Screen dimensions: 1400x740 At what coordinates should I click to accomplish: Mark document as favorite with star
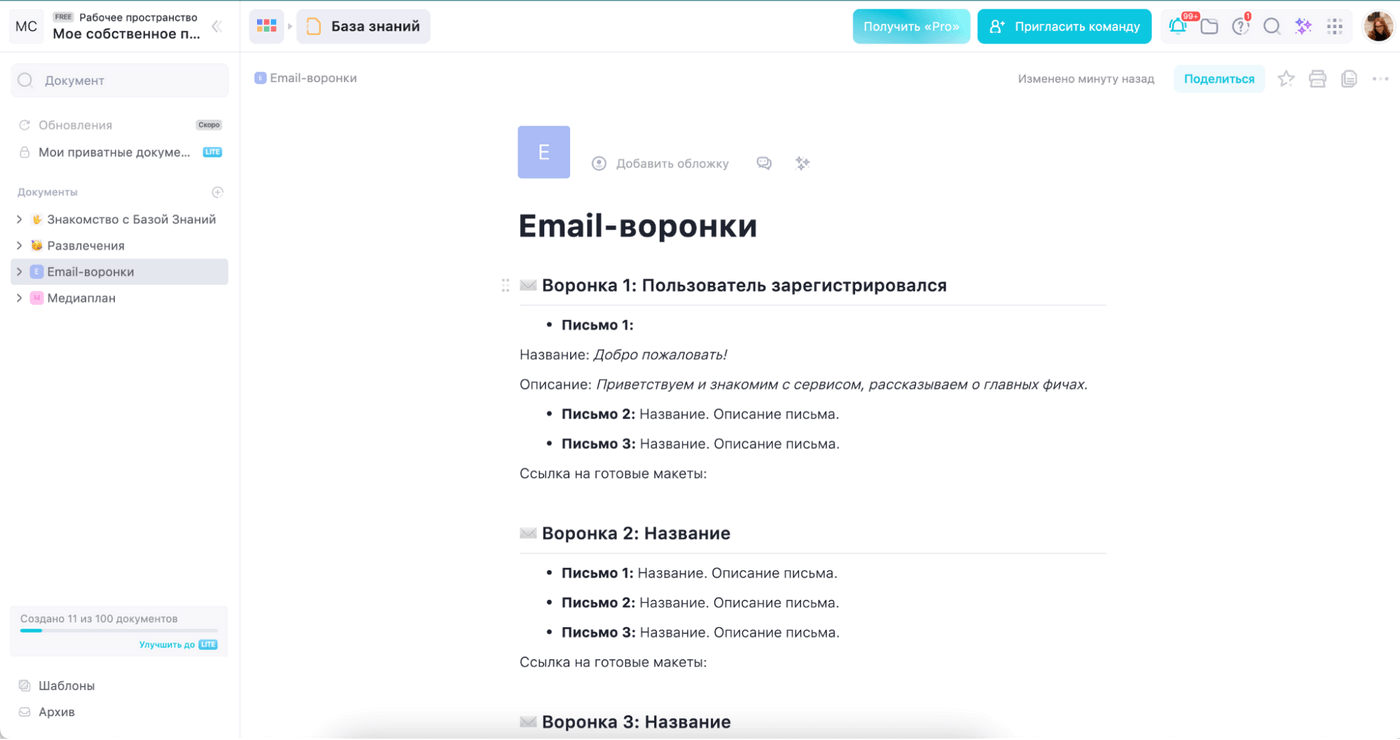1286,79
